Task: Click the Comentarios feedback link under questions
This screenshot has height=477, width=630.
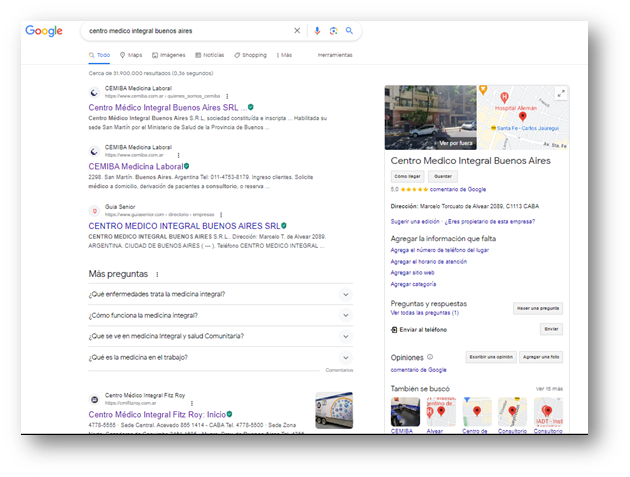Action: [339, 370]
